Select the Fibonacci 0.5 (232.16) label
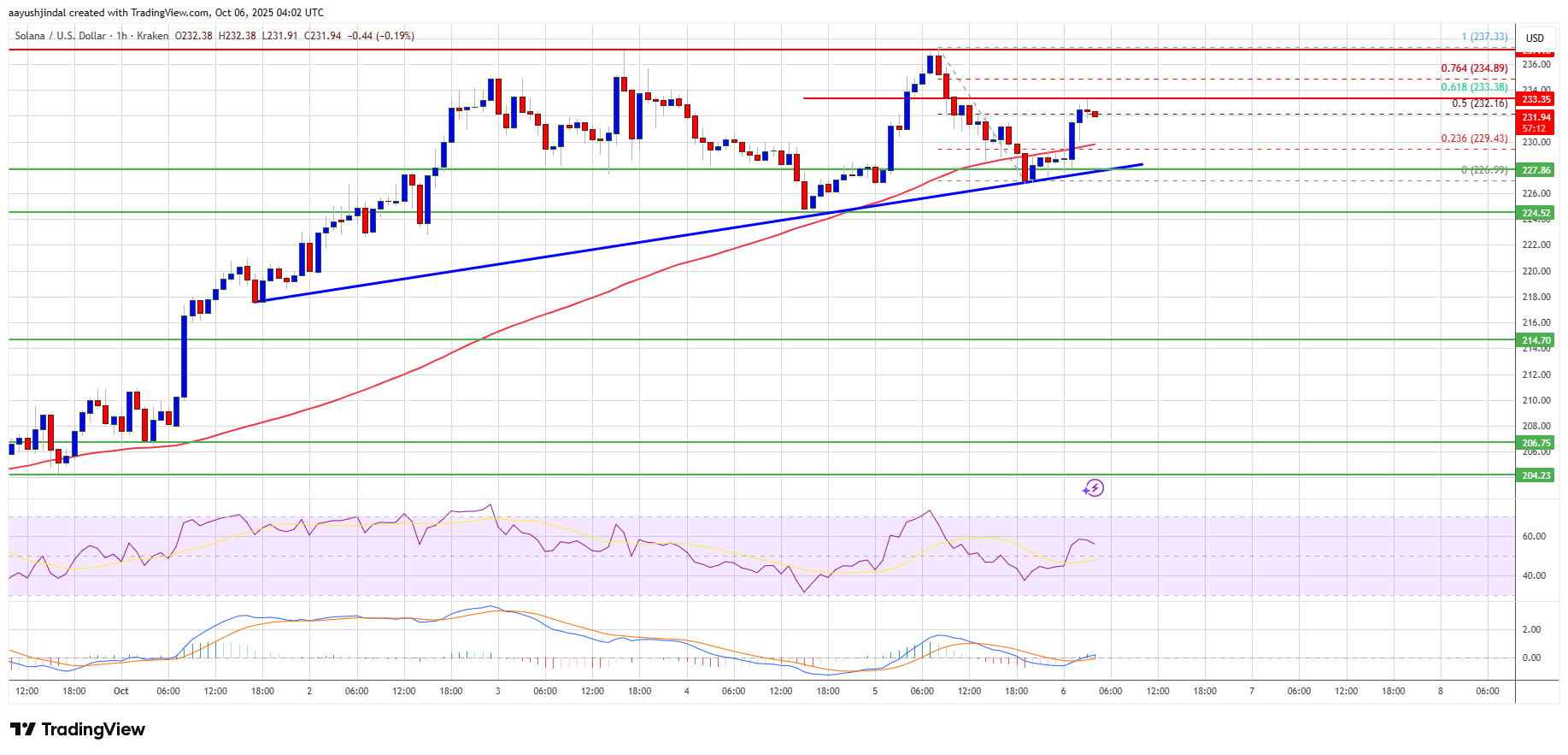This screenshot has height=755, width=1568. [x=1479, y=103]
